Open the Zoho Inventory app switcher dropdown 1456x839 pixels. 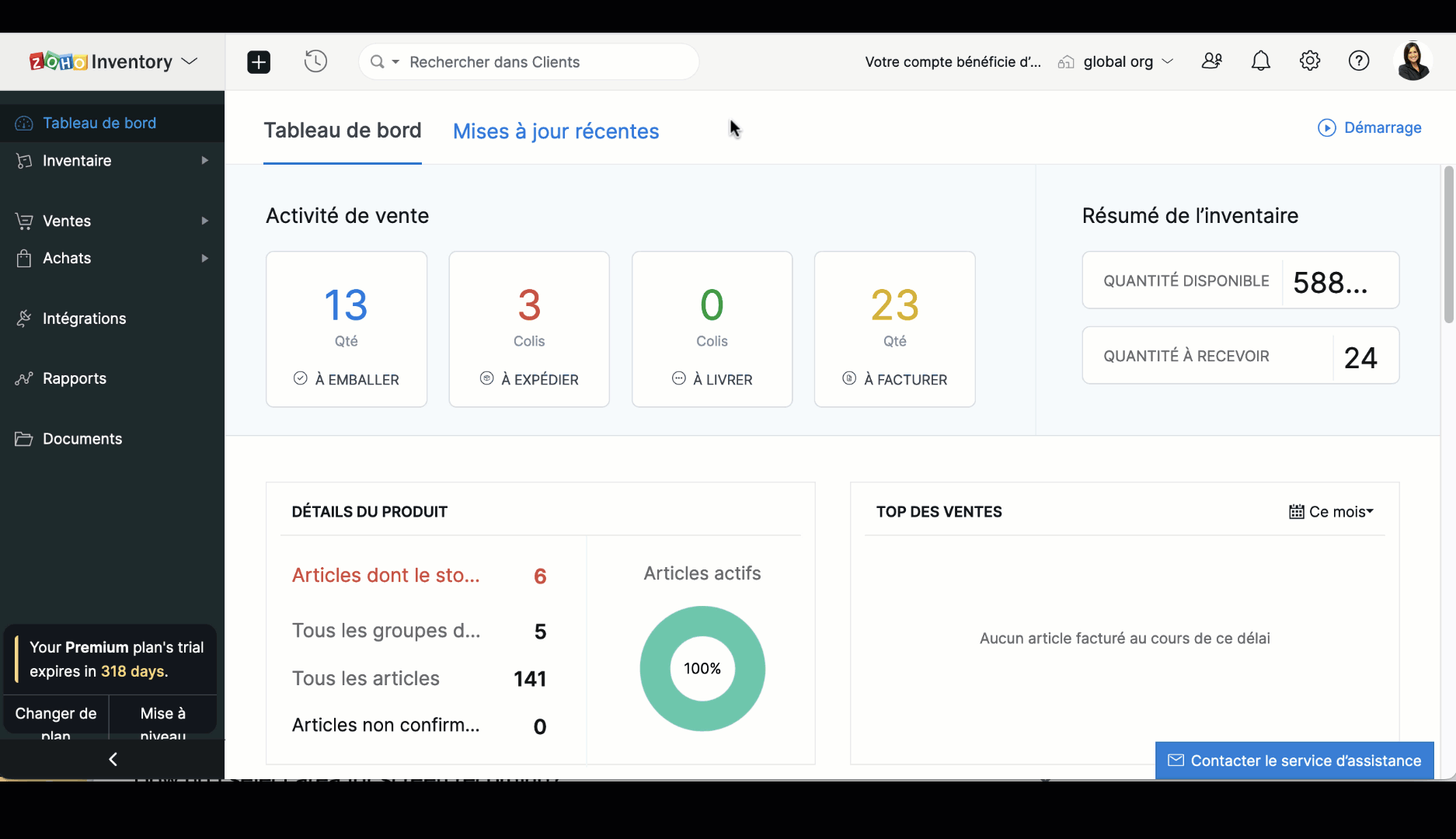point(190,61)
